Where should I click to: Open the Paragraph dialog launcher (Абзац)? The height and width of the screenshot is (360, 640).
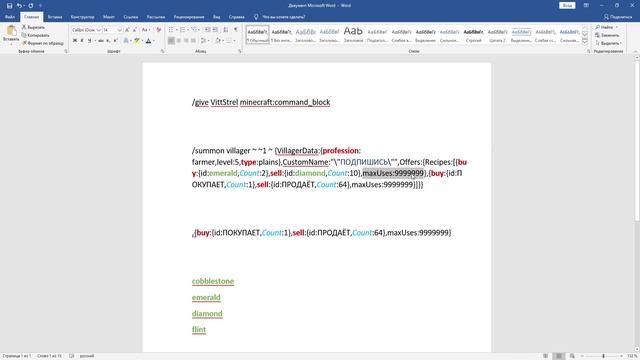pos(240,51)
